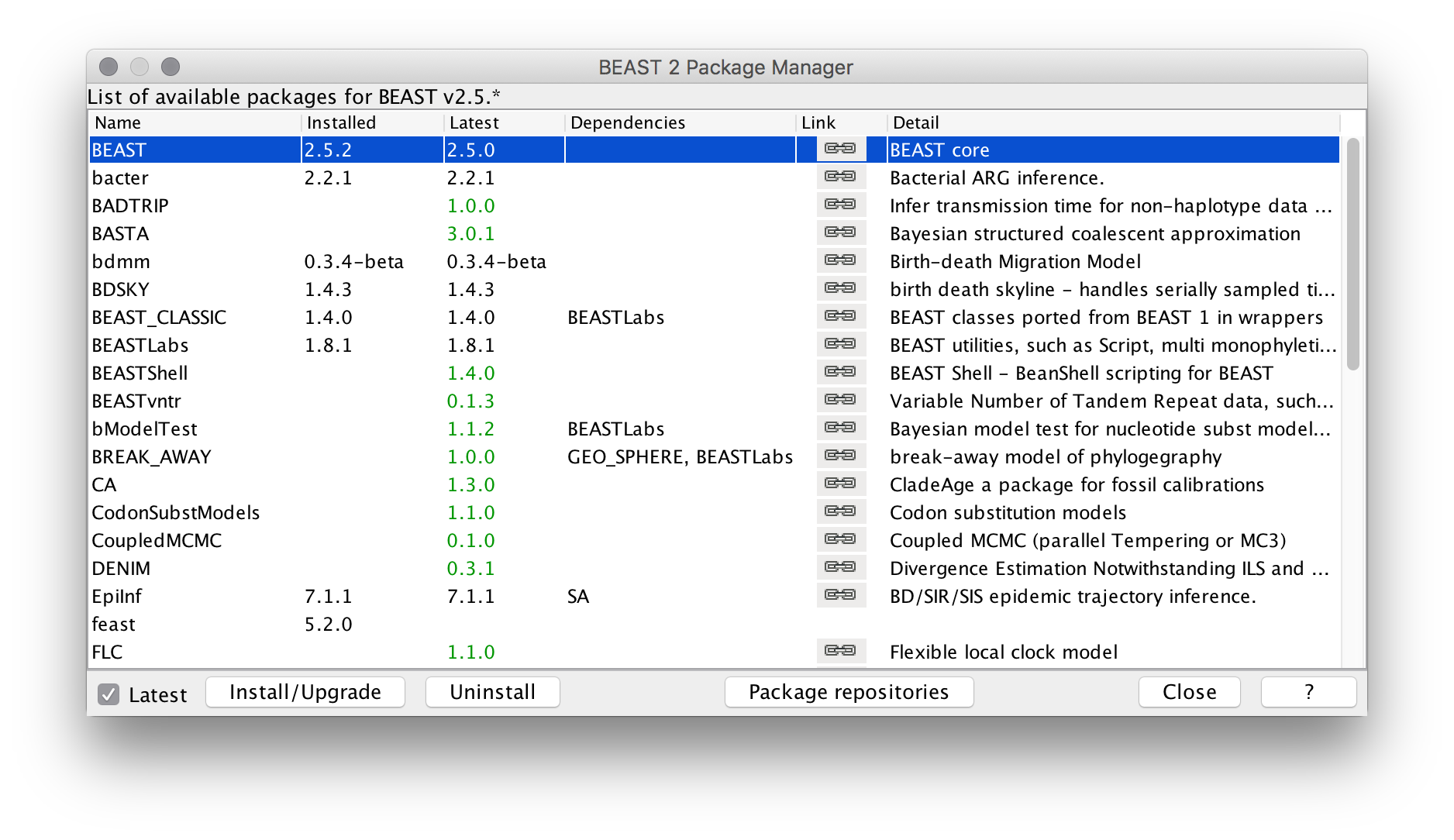Image resolution: width=1454 pixels, height=840 pixels.
Task: Uncheck the Latest checkbox
Action: [109, 694]
